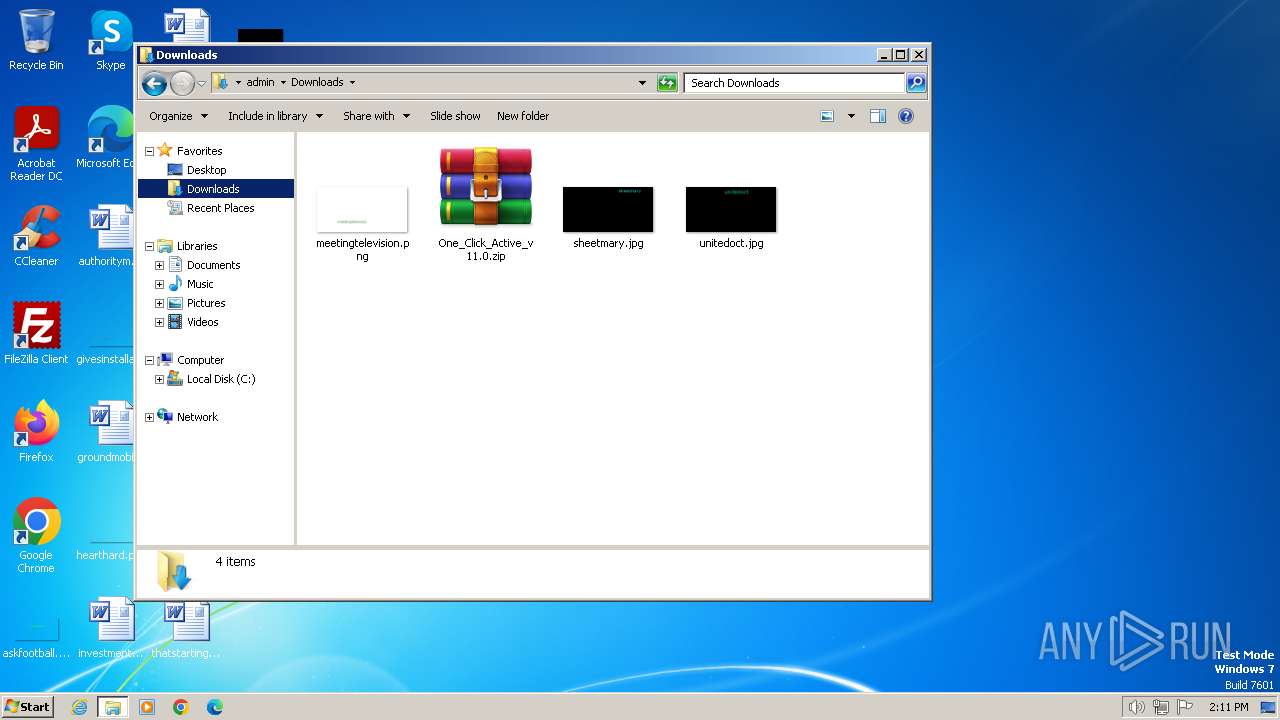Select Network in navigation pane

pyautogui.click(x=197, y=417)
